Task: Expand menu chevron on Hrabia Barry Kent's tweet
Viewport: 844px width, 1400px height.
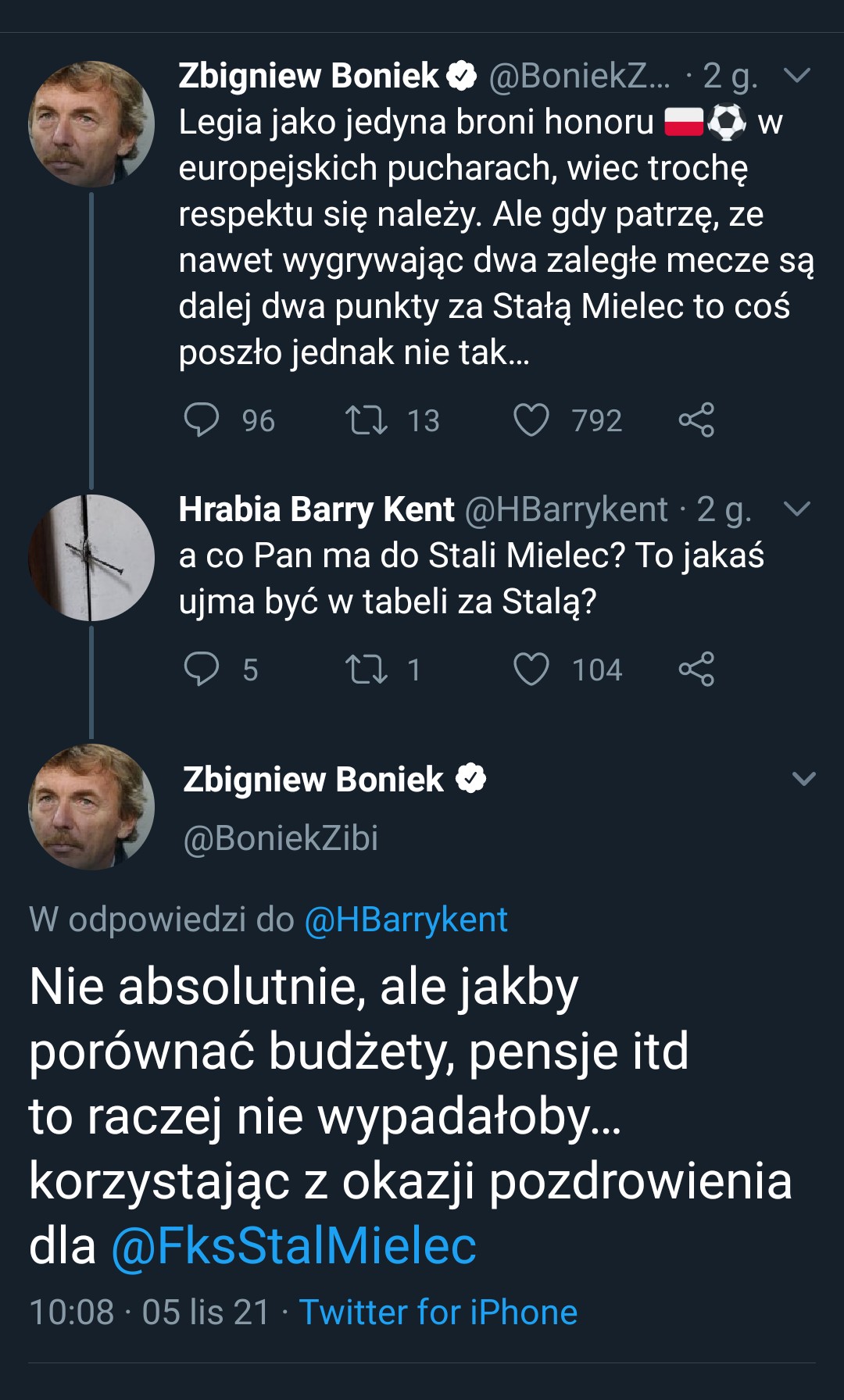Action: (x=797, y=509)
